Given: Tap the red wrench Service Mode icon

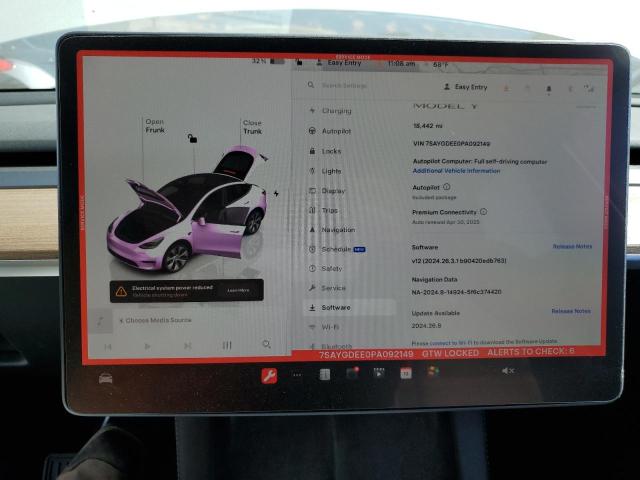Looking at the screenshot, I should click(x=269, y=376).
